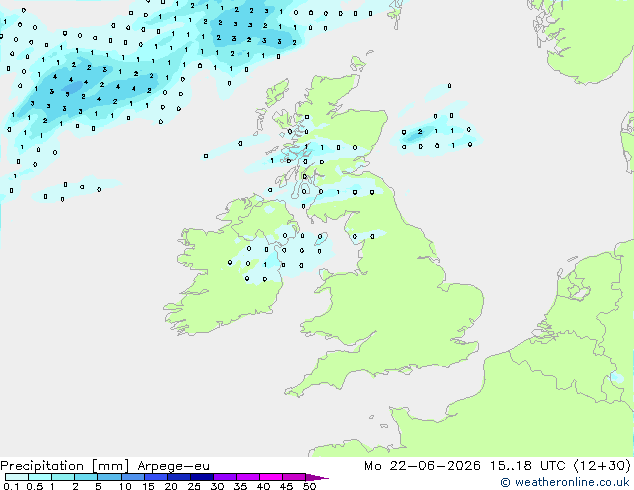Click the 40 mm magenta legend swatch
634x490 pixels.
pos(271,477)
